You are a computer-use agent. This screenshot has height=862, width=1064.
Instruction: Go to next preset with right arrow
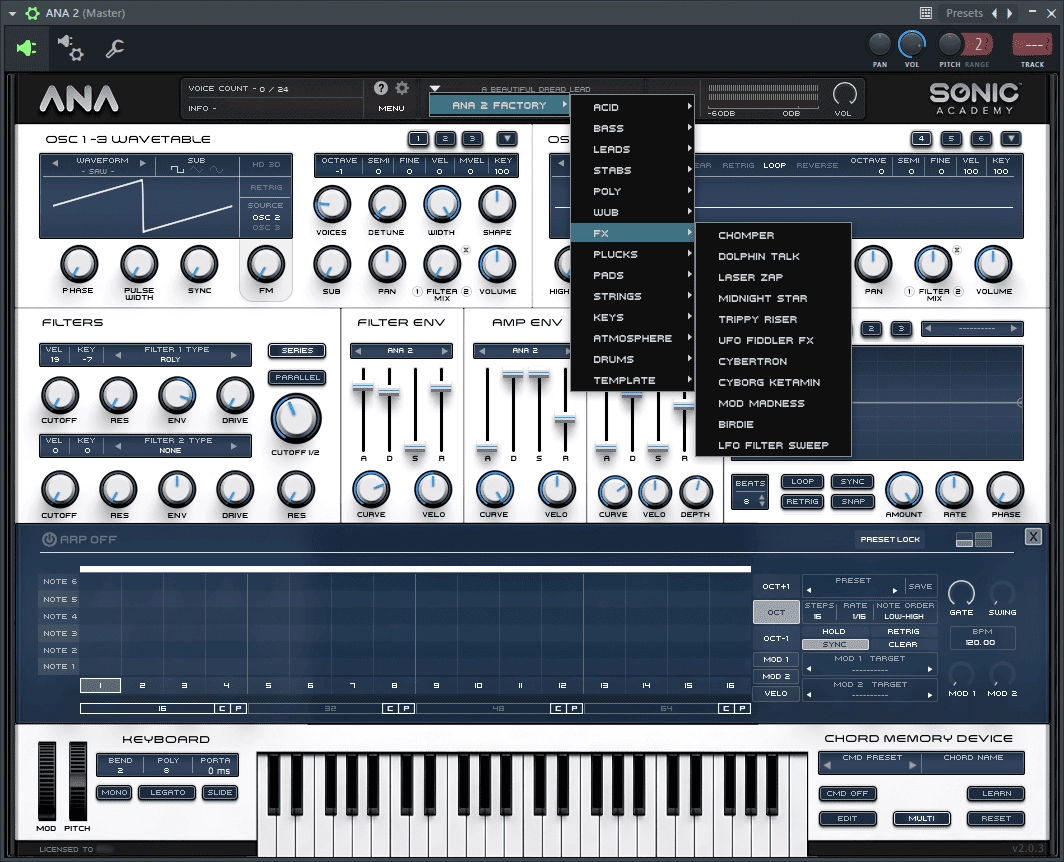click(1010, 13)
